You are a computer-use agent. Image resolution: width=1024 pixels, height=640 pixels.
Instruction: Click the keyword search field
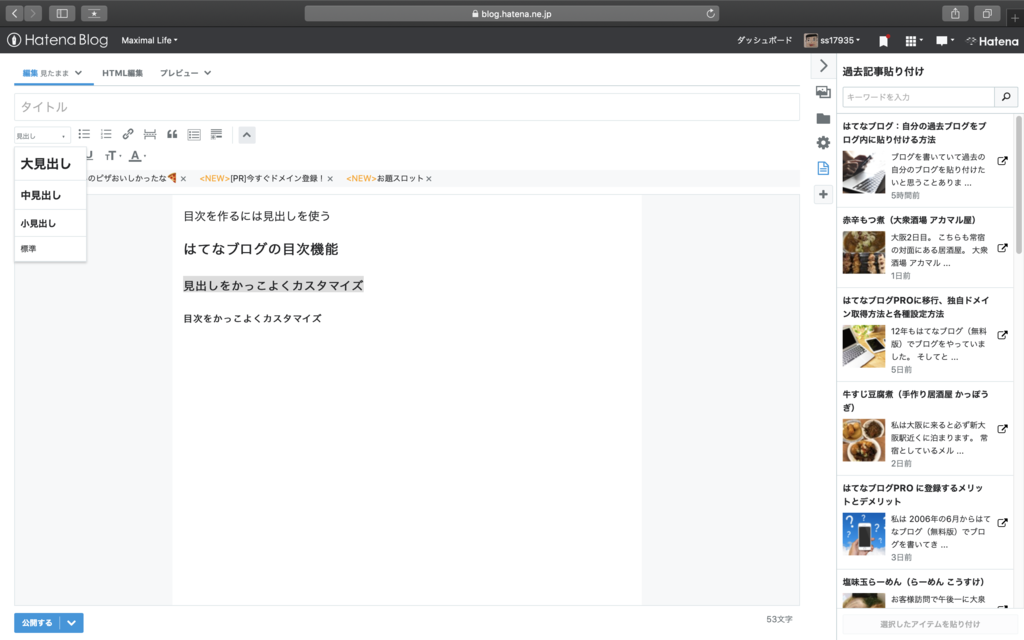(x=918, y=97)
